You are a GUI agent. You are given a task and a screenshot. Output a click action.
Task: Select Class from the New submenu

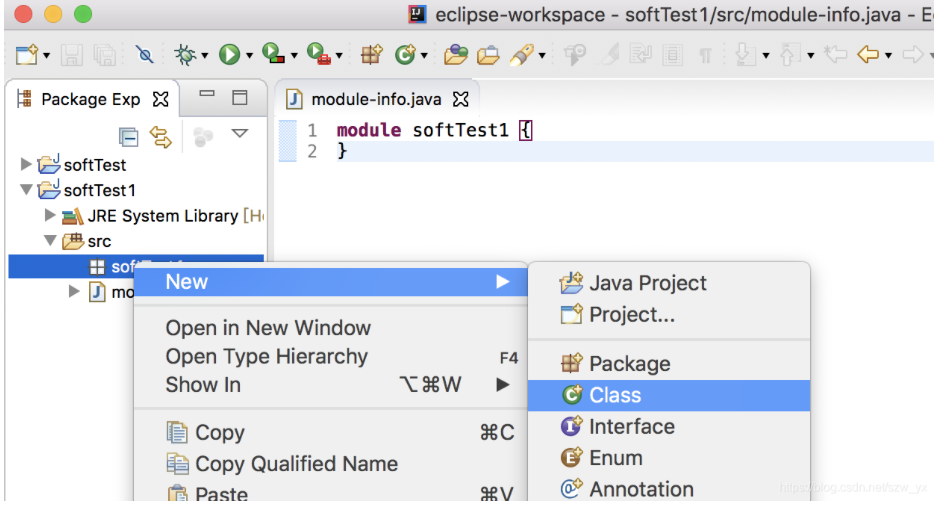(615, 395)
